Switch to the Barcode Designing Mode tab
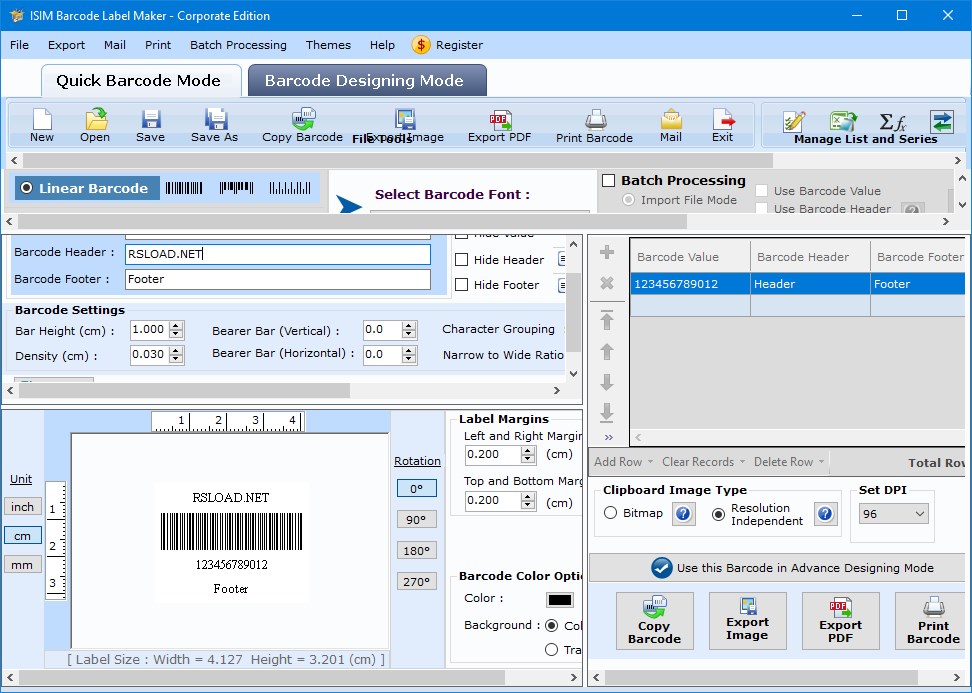Viewport: 972px width, 693px height. click(x=364, y=81)
